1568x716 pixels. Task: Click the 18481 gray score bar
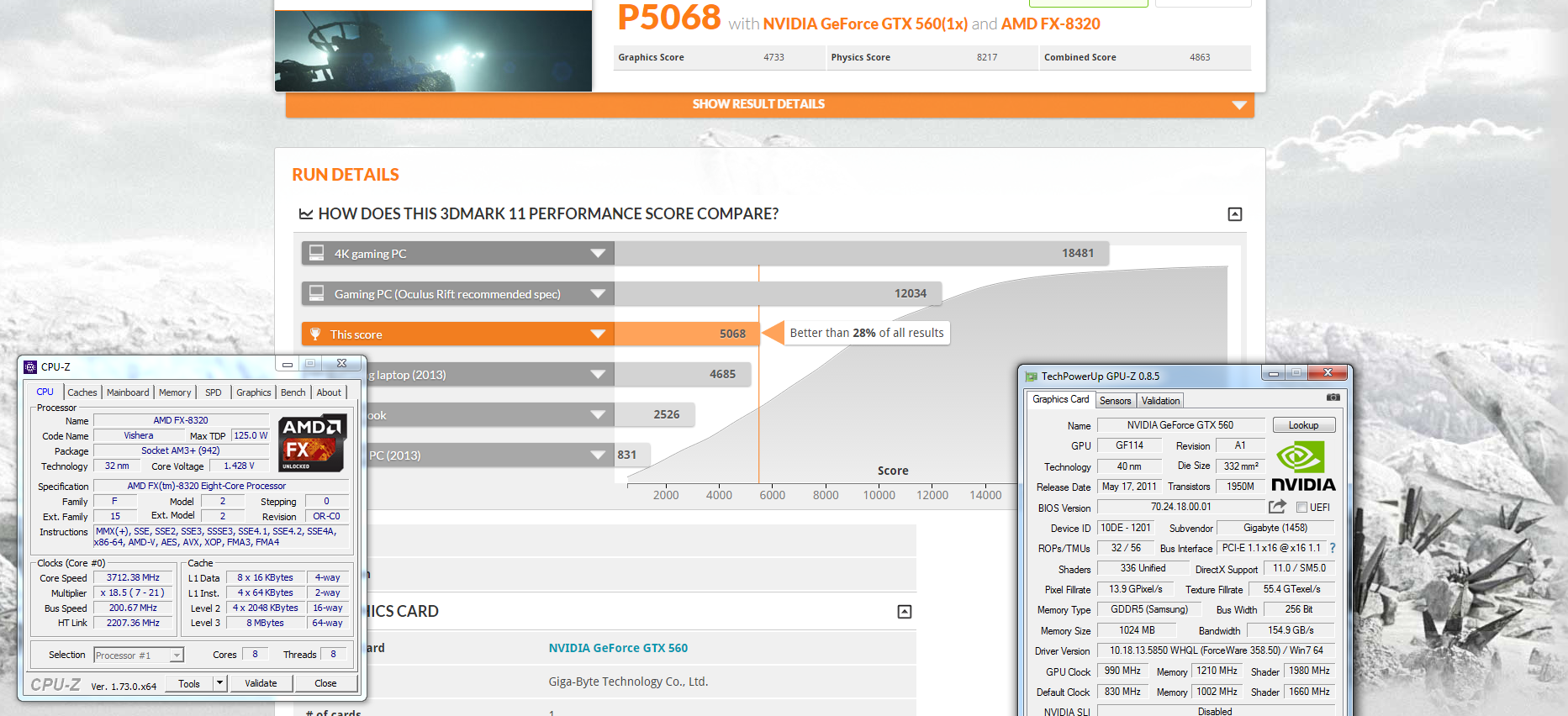pos(861,253)
